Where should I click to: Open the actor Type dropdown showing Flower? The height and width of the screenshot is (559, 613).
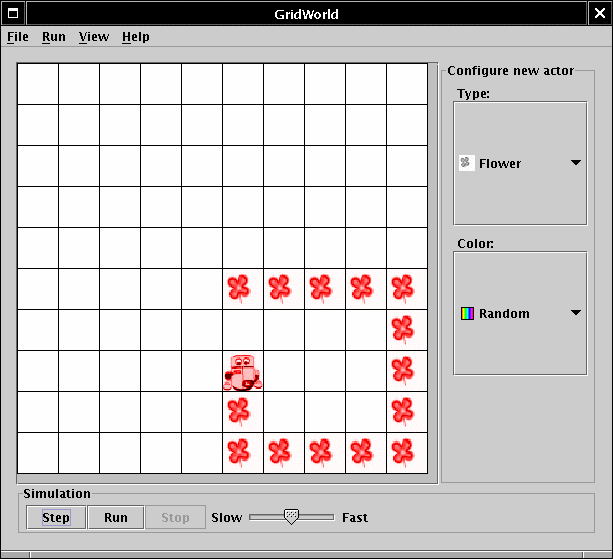[x=520, y=163]
